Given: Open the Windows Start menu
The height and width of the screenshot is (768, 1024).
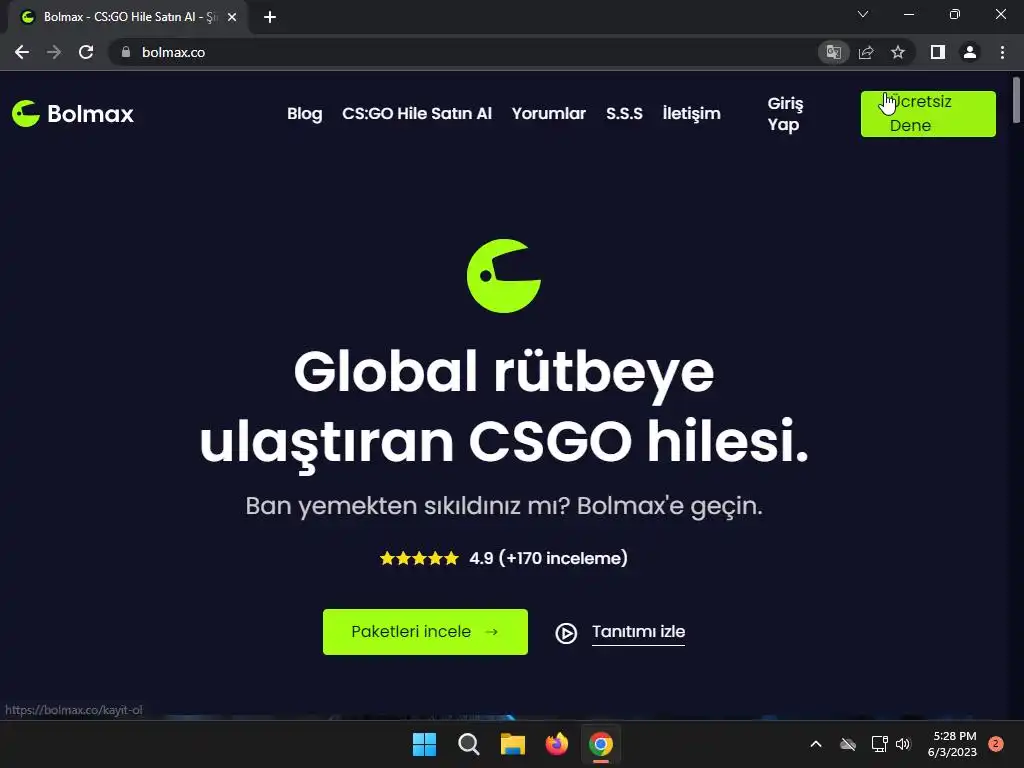Looking at the screenshot, I should point(424,744).
